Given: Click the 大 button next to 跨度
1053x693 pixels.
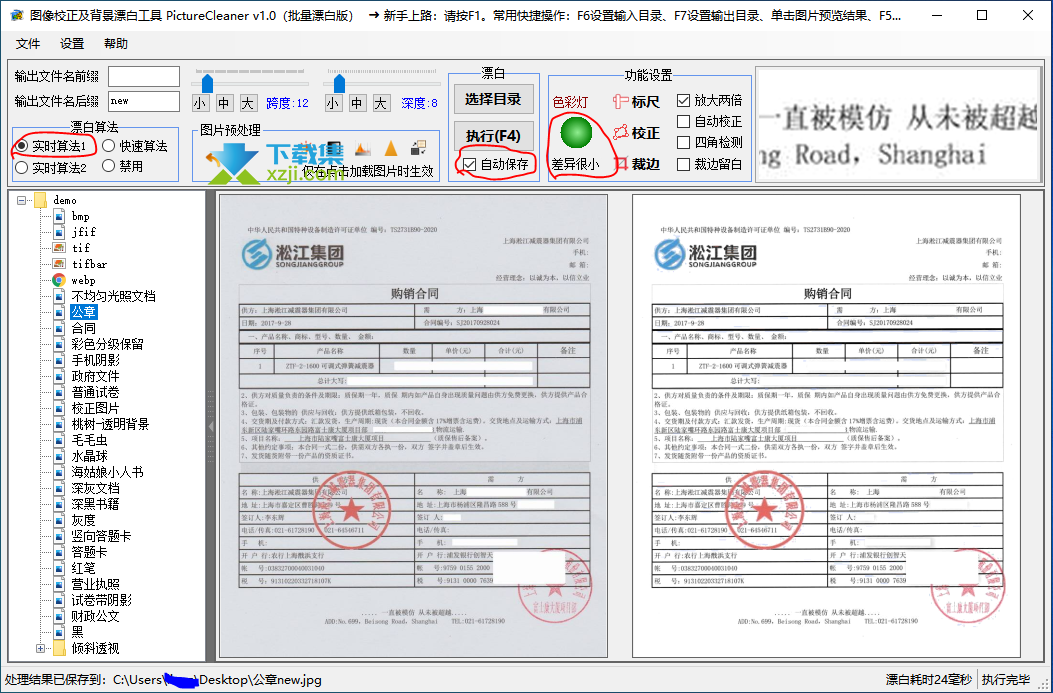Looking at the screenshot, I should [x=248, y=103].
